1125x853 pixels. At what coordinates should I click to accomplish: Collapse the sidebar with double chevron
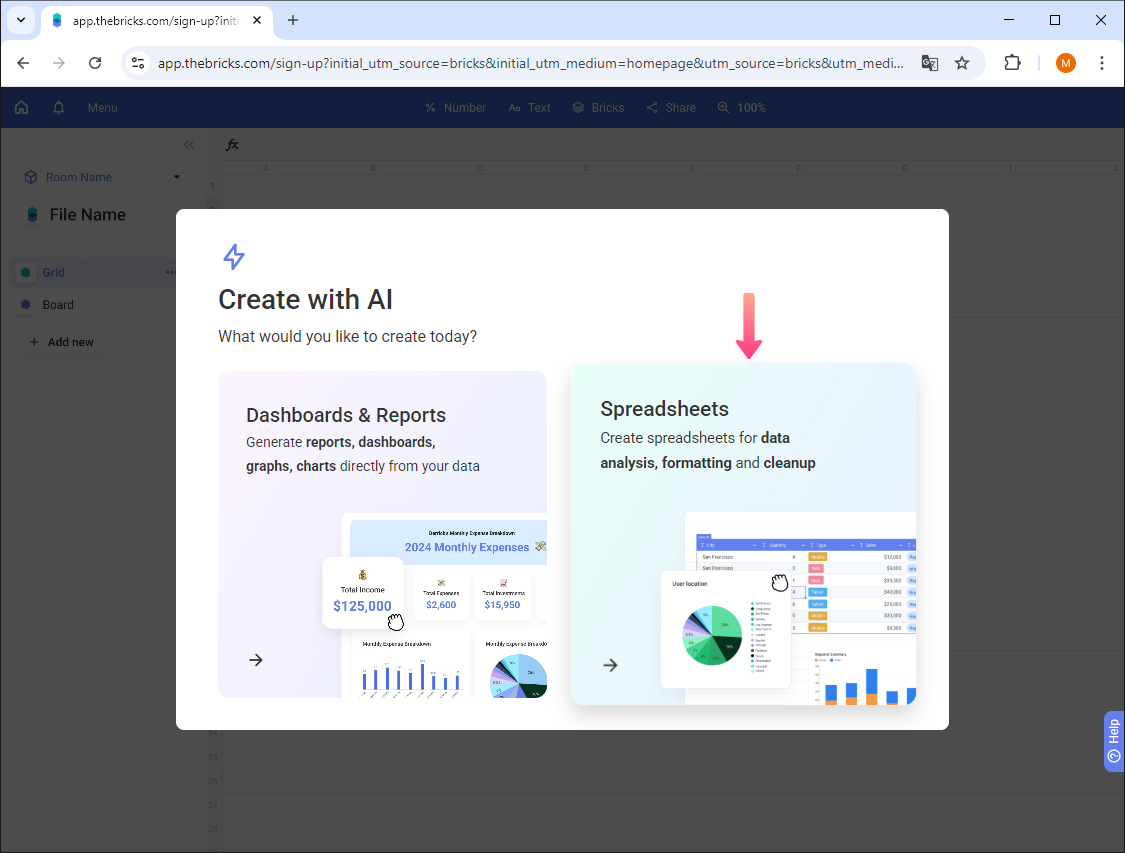pos(189,145)
